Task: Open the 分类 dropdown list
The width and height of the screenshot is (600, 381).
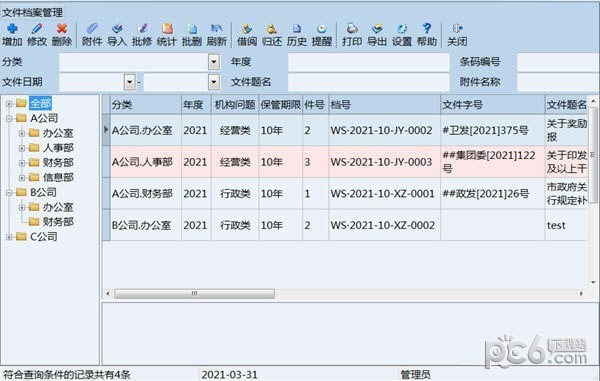Action: [x=214, y=62]
